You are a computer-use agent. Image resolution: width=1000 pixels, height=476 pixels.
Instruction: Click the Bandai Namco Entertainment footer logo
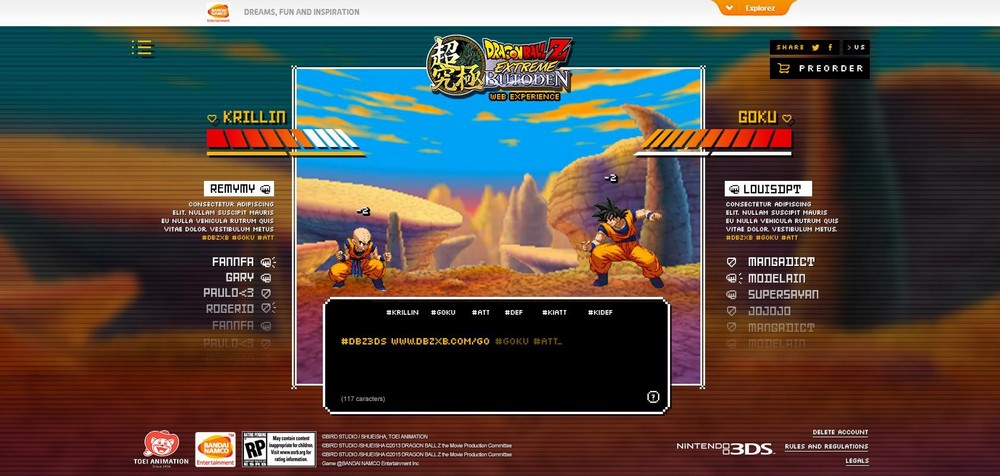(x=215, y=449)
